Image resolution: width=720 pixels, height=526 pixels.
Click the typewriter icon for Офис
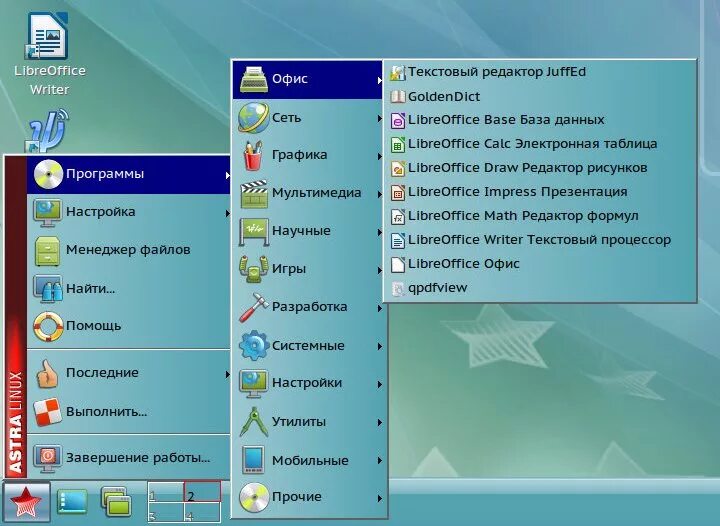click(x=253, y=79)
